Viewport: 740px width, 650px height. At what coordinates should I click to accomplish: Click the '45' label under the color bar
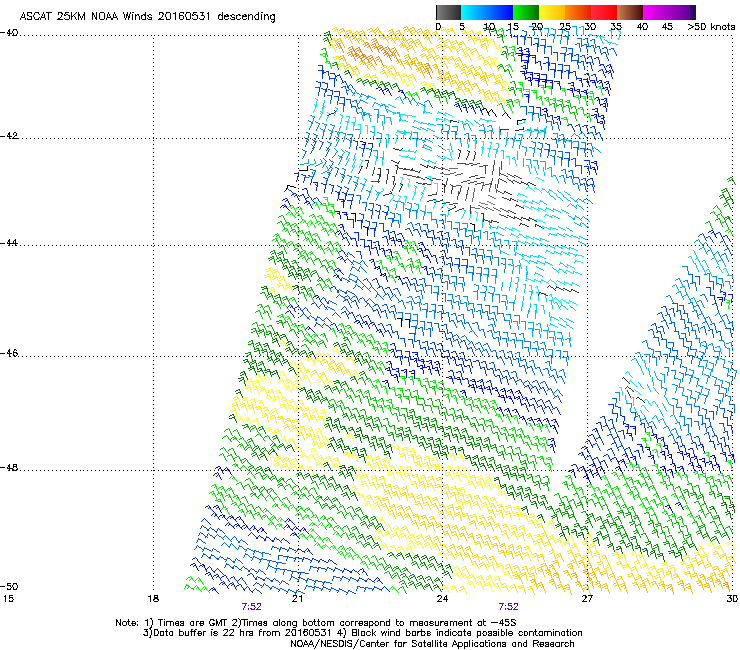click(x=667, y=26)
